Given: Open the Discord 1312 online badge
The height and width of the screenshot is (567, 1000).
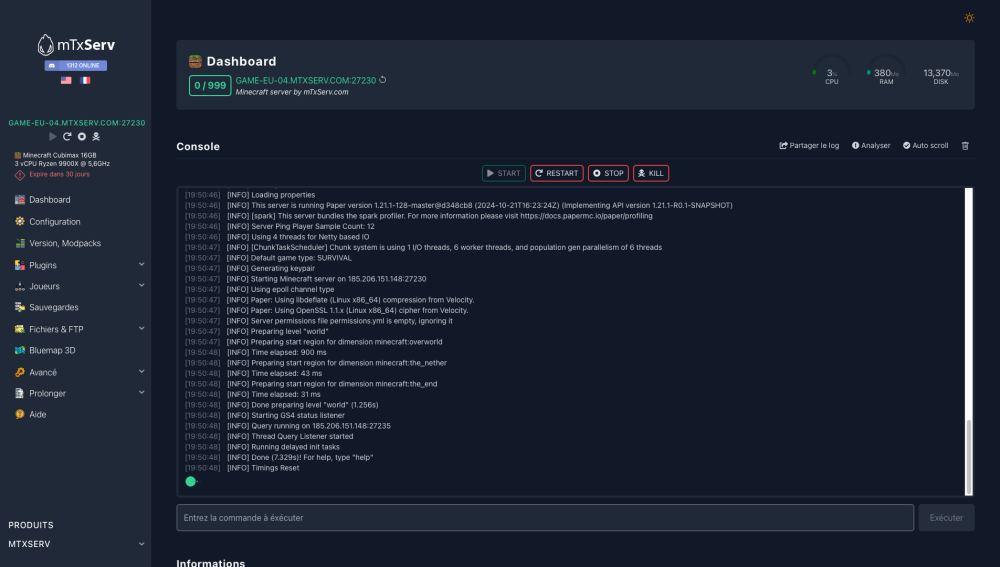Looking at the screenshot, I should pos(75,66).
